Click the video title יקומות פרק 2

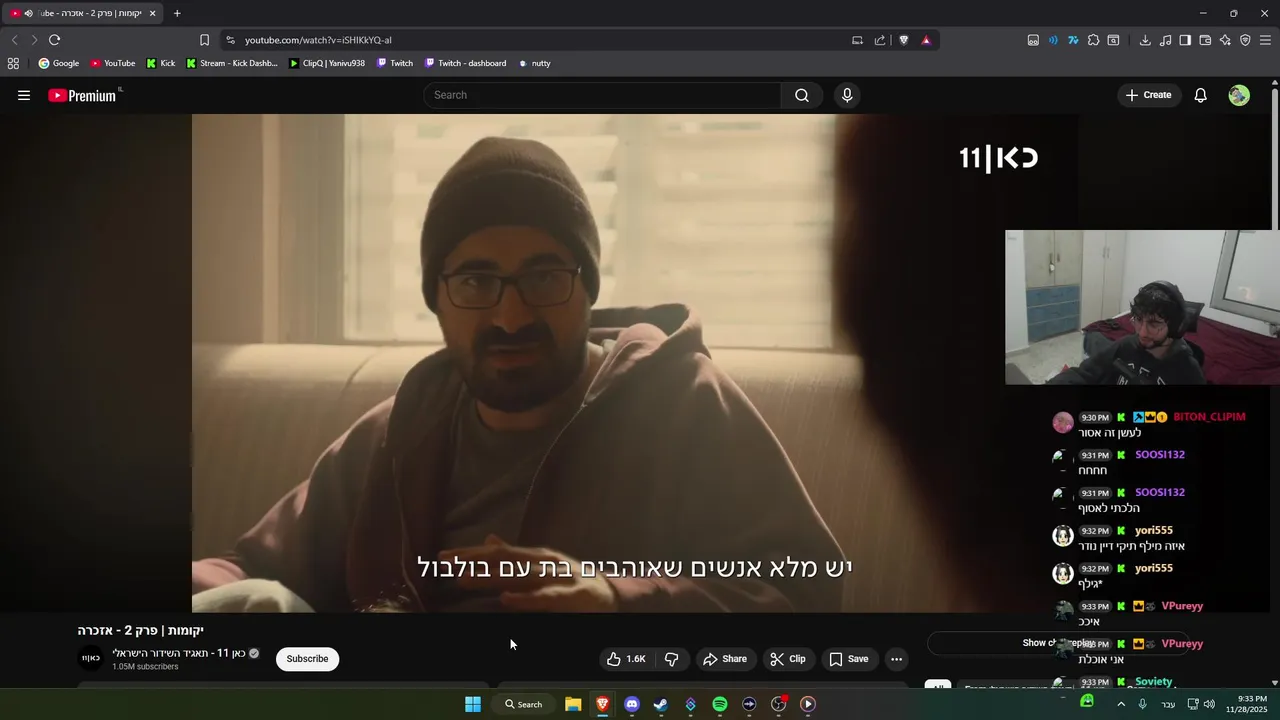[x=141, y=631]
